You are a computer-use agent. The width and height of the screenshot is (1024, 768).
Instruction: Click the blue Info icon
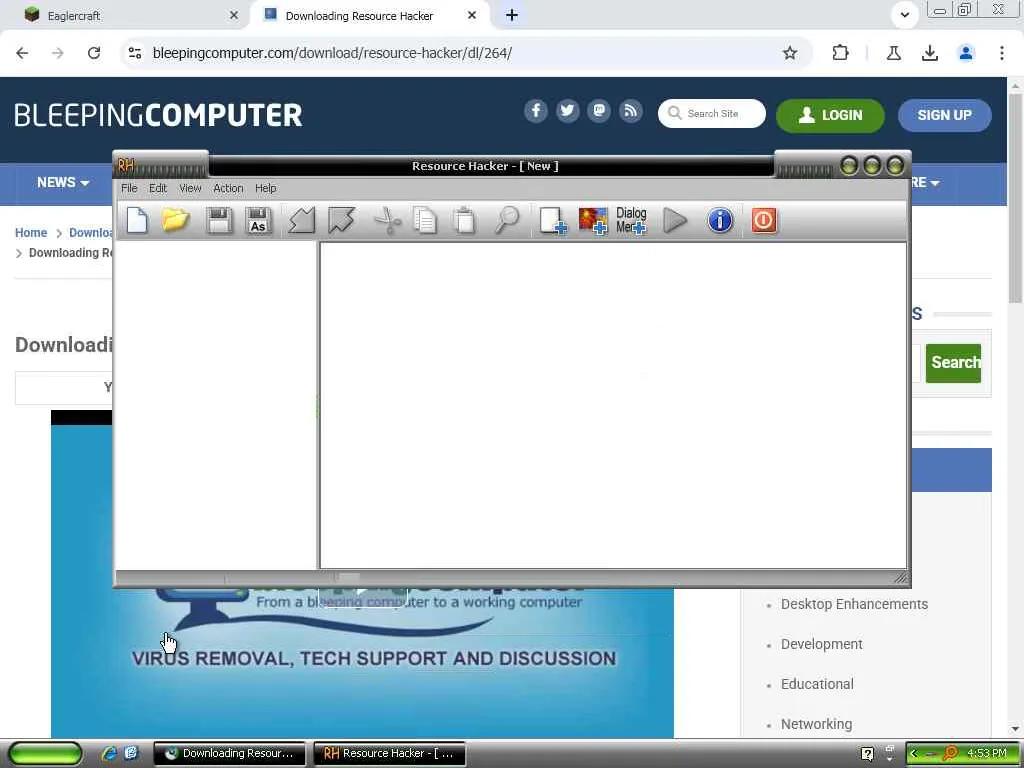coord(720,220)
